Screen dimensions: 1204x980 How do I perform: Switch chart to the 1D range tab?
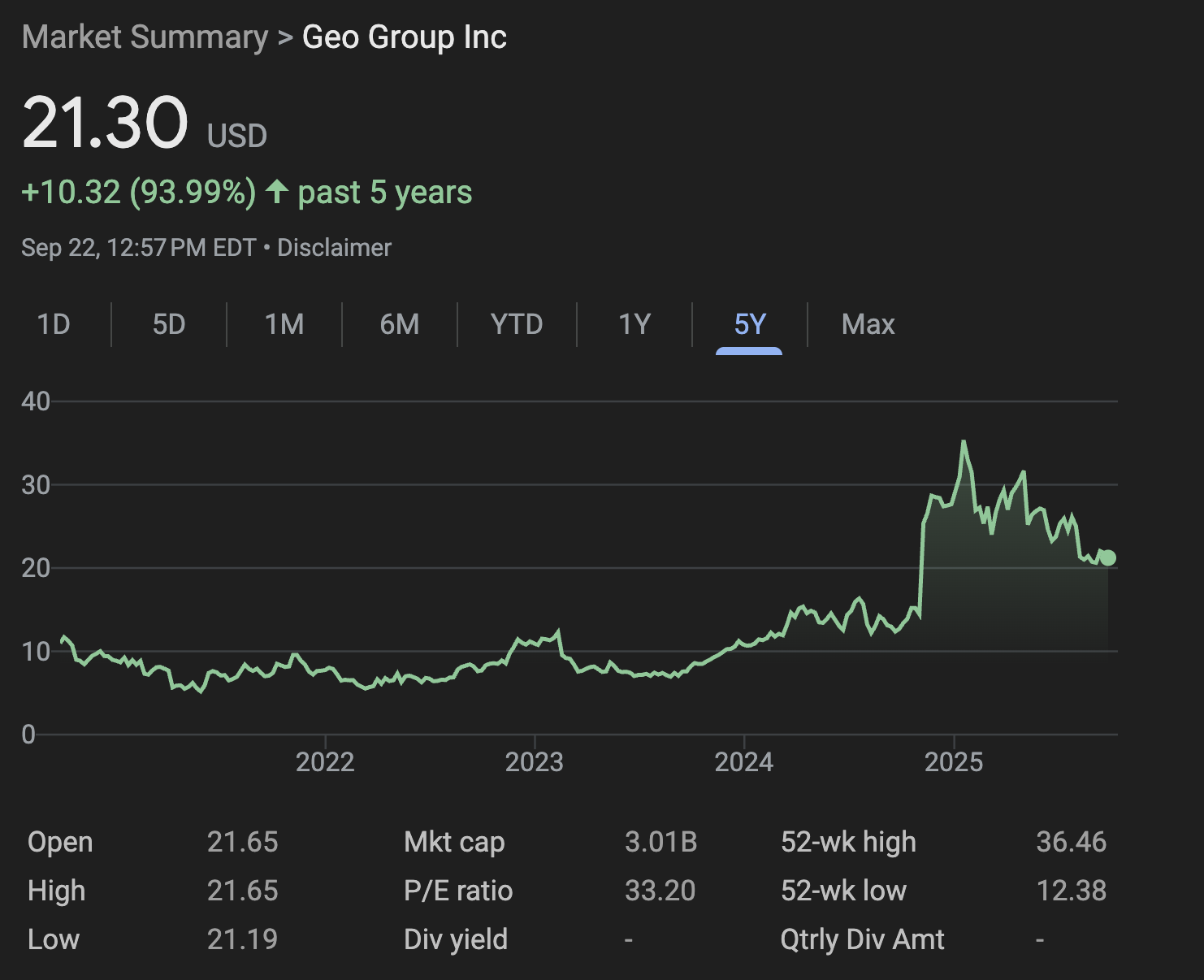point(54,324)
